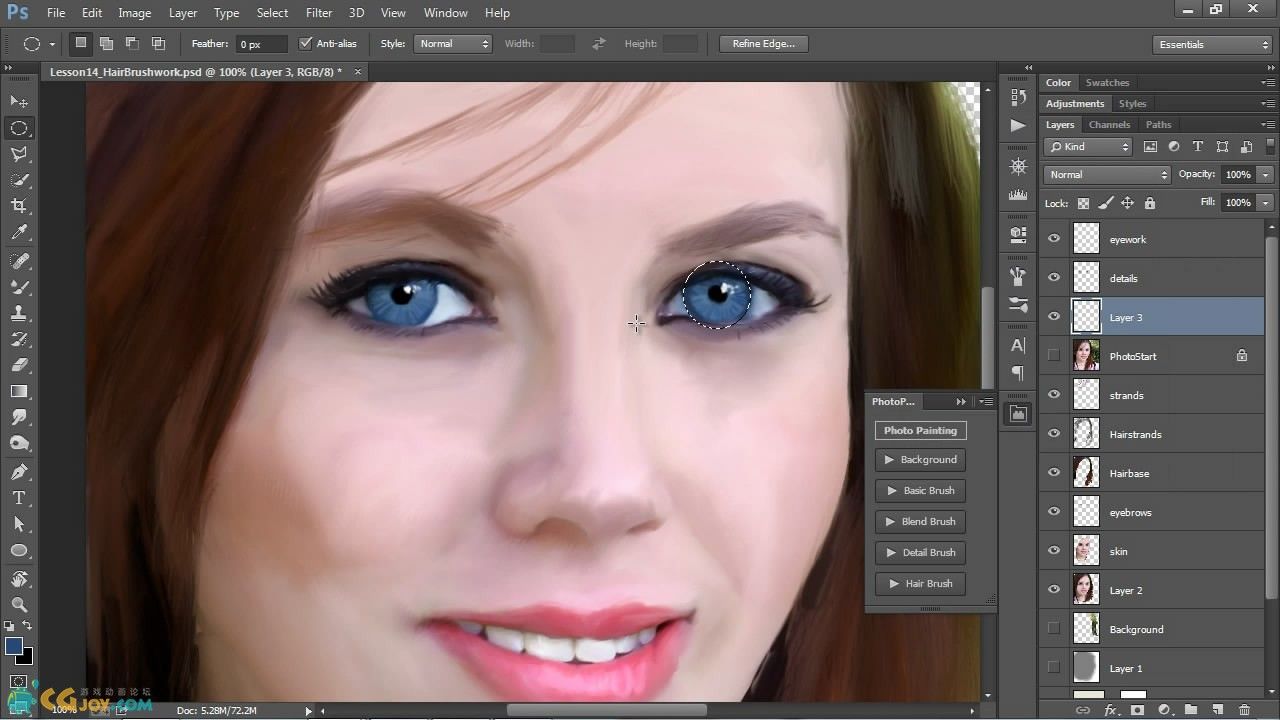Select the Move tool
Screen dimensions: 1280x720
coord(19,102)
